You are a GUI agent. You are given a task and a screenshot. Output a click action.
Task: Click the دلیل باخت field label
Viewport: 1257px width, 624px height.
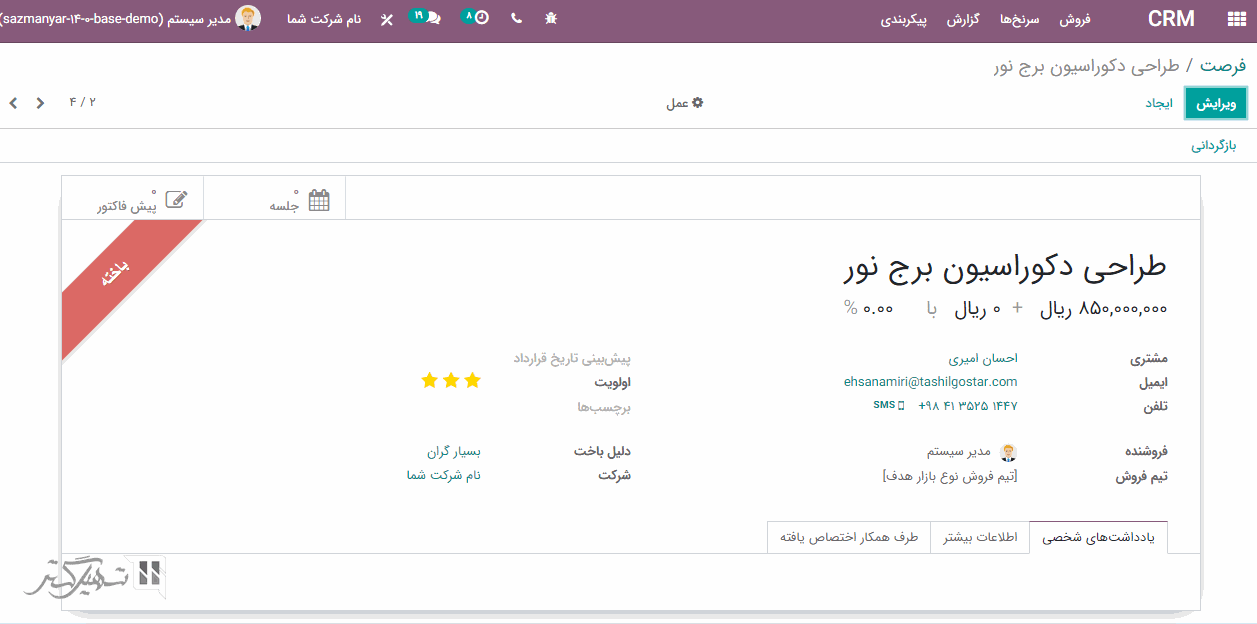click(x=603, y=452)
